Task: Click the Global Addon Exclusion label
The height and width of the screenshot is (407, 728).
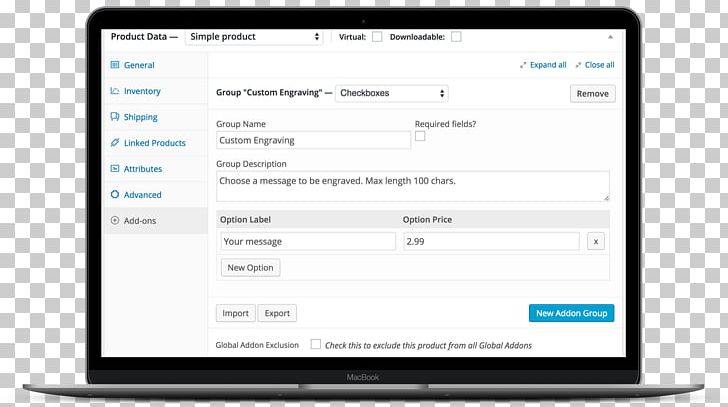Action: [x=257, y=345]
